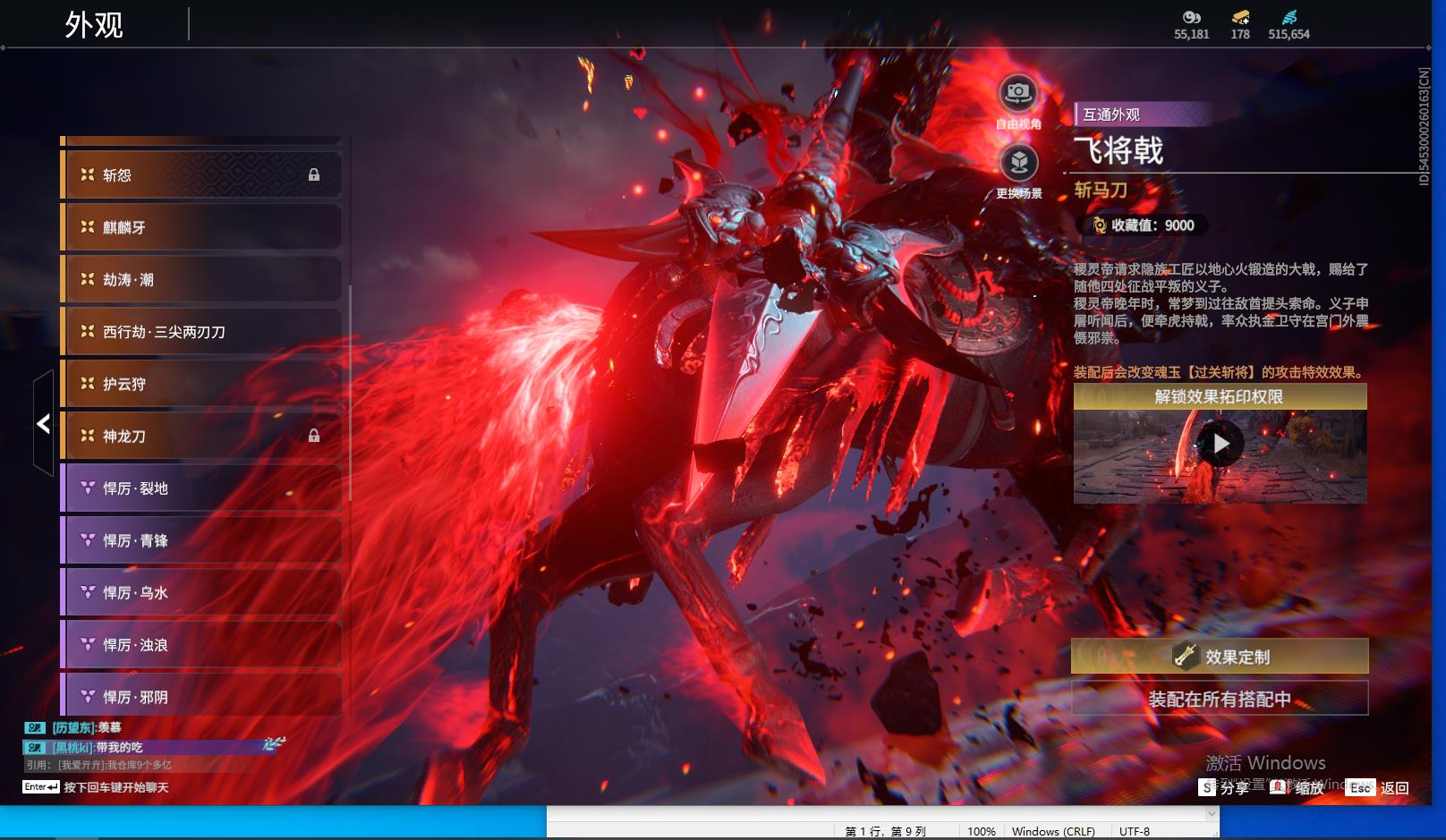Select the 悍厉·乌水 skin
This screenshot has width=1446, height=840.
coord(200,592)
